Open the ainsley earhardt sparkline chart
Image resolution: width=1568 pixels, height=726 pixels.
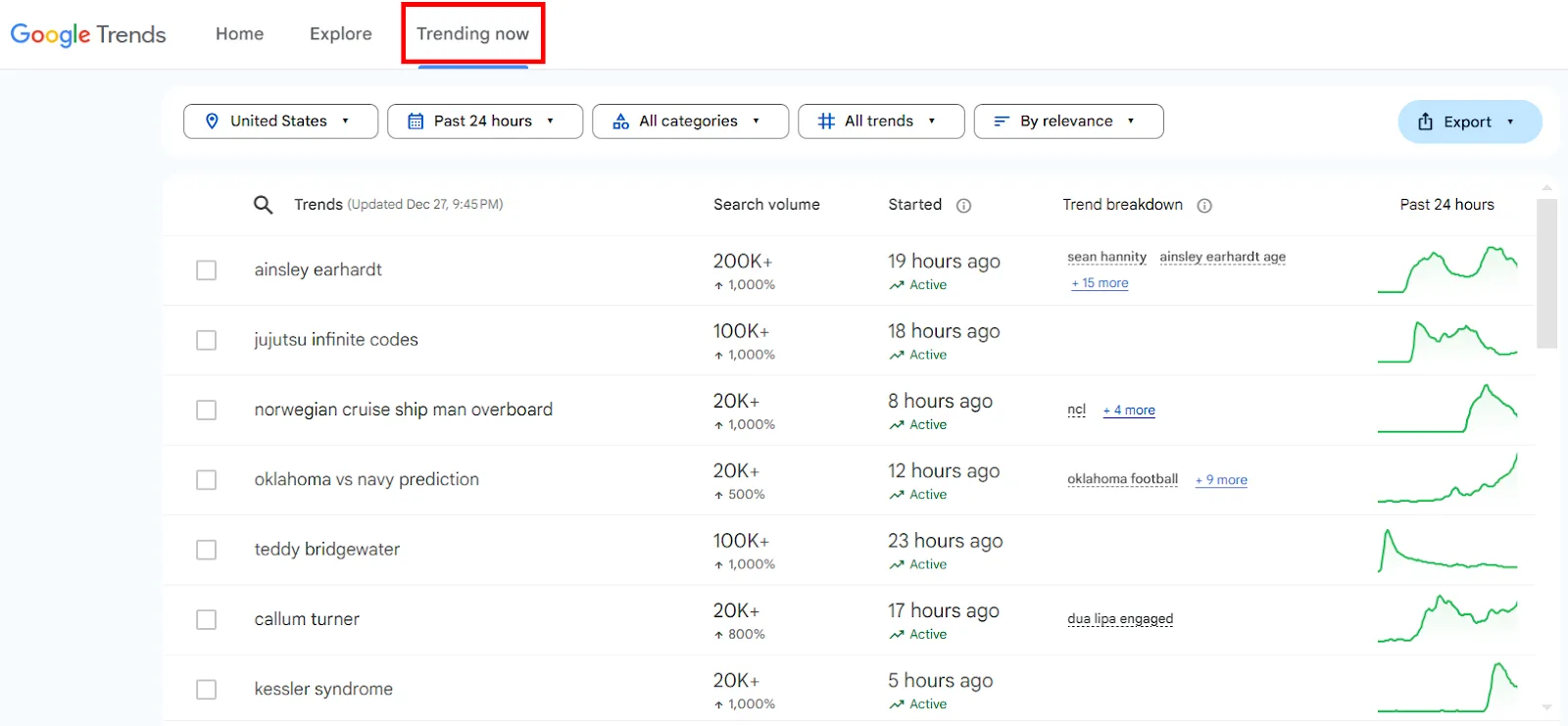point(1447,269)
